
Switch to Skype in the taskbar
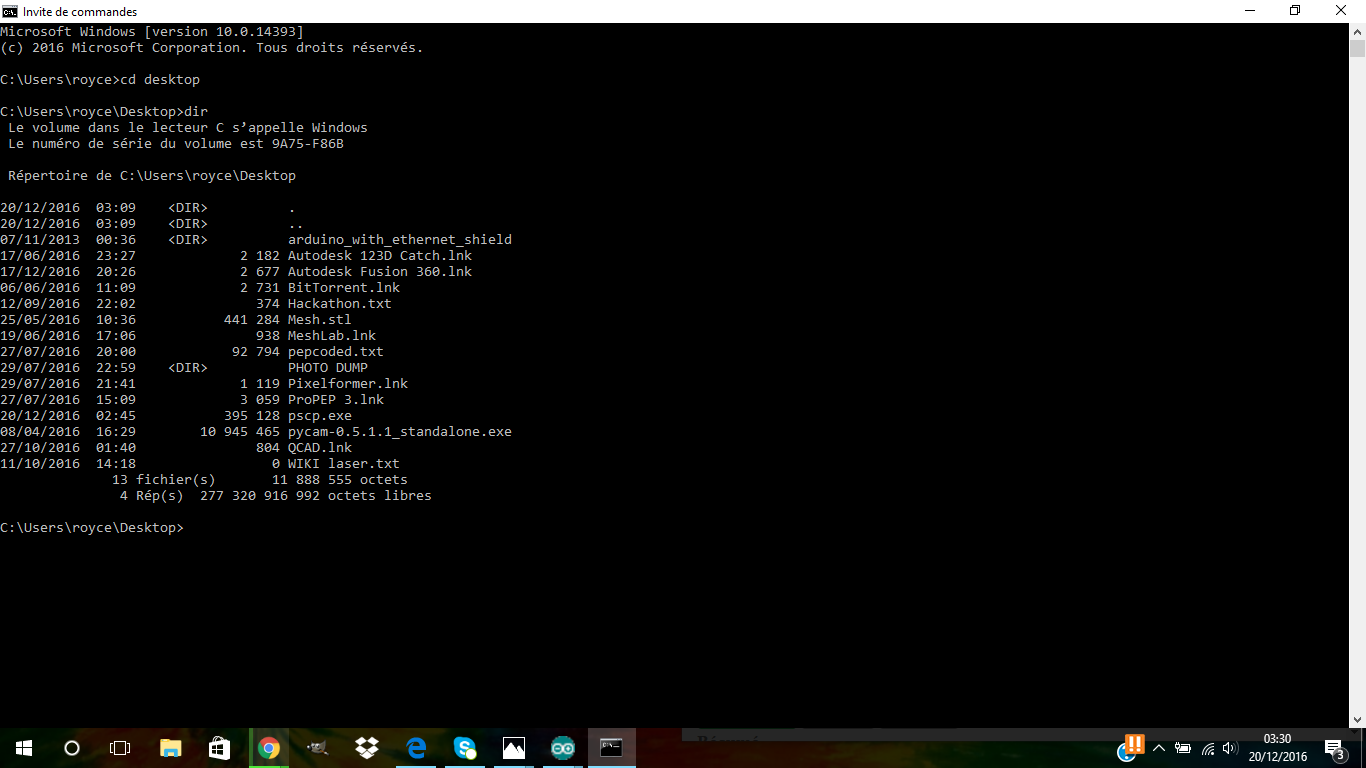click(464, 748)
